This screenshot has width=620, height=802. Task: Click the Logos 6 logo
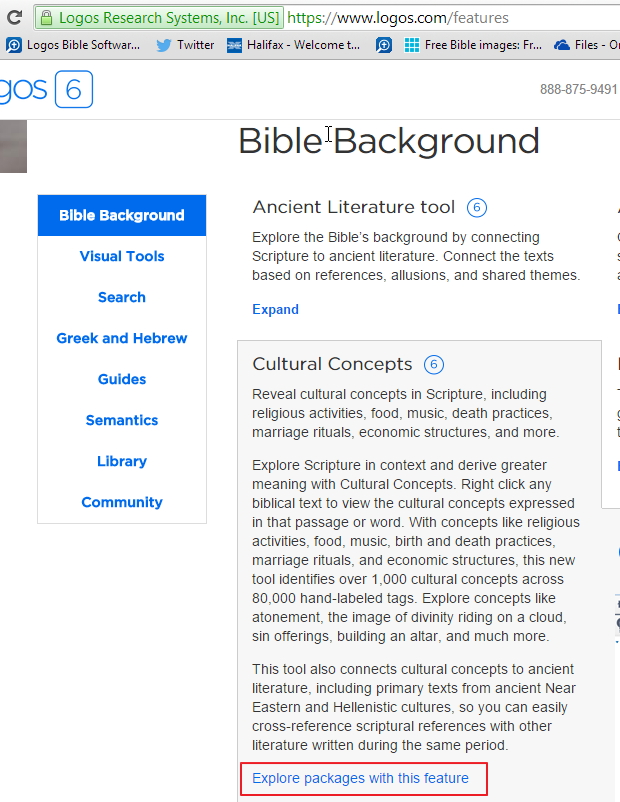(x=46, y=90)
